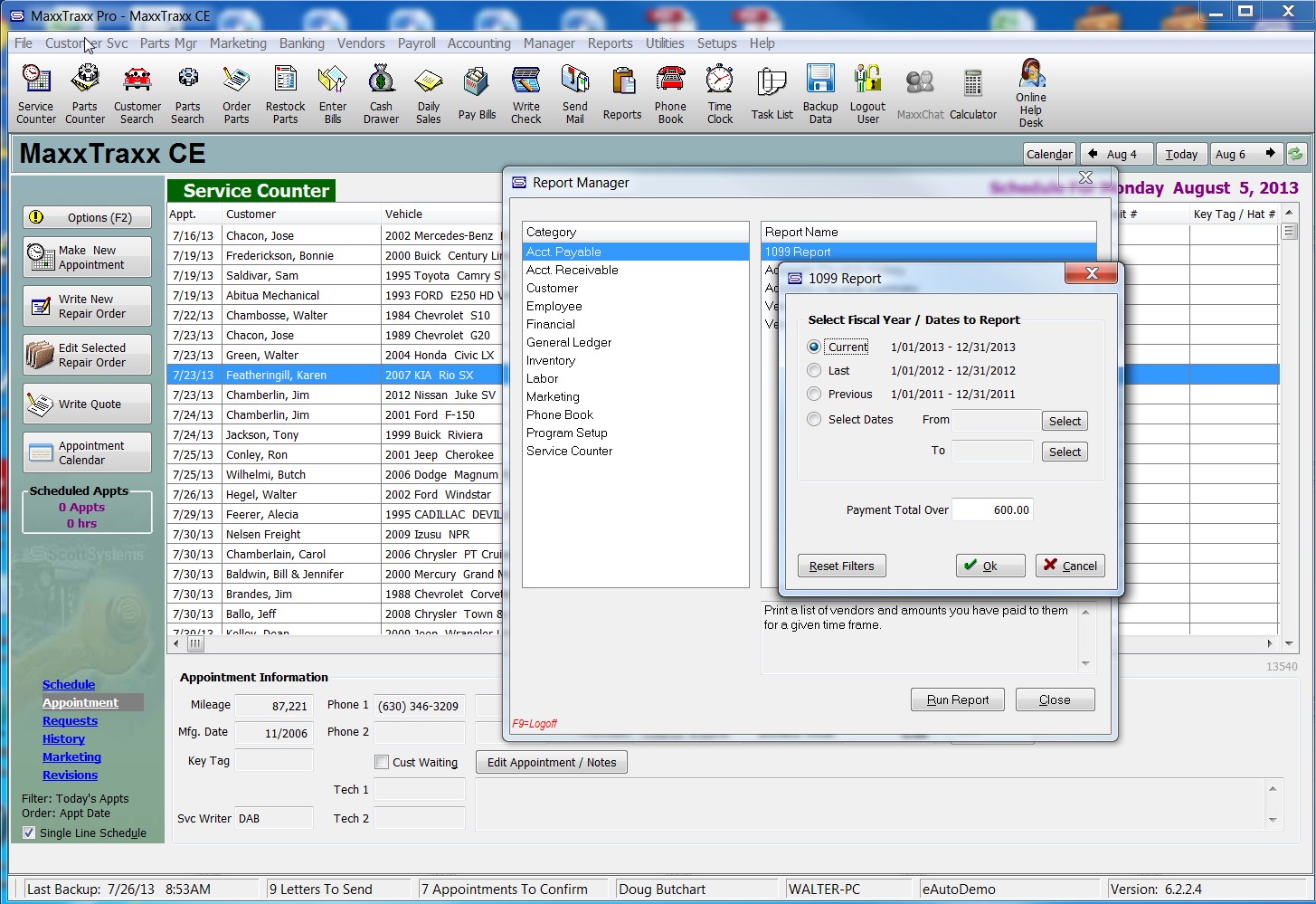This screenshot has width=1316, height=904.
Task: Open the Requests sidebar link
Action: click(70, 720)
